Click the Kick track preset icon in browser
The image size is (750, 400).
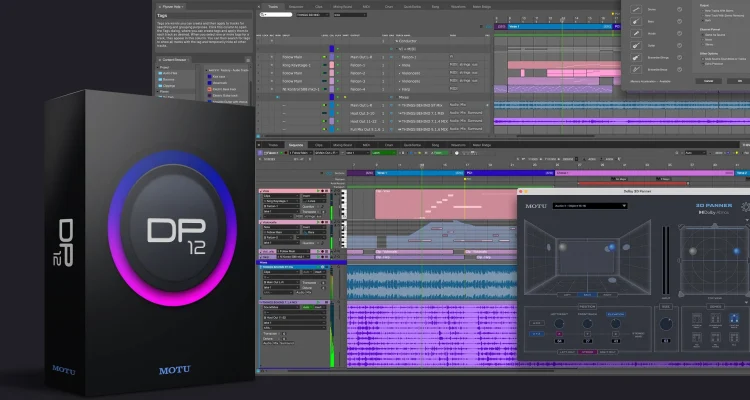click(x=210, y=77)
